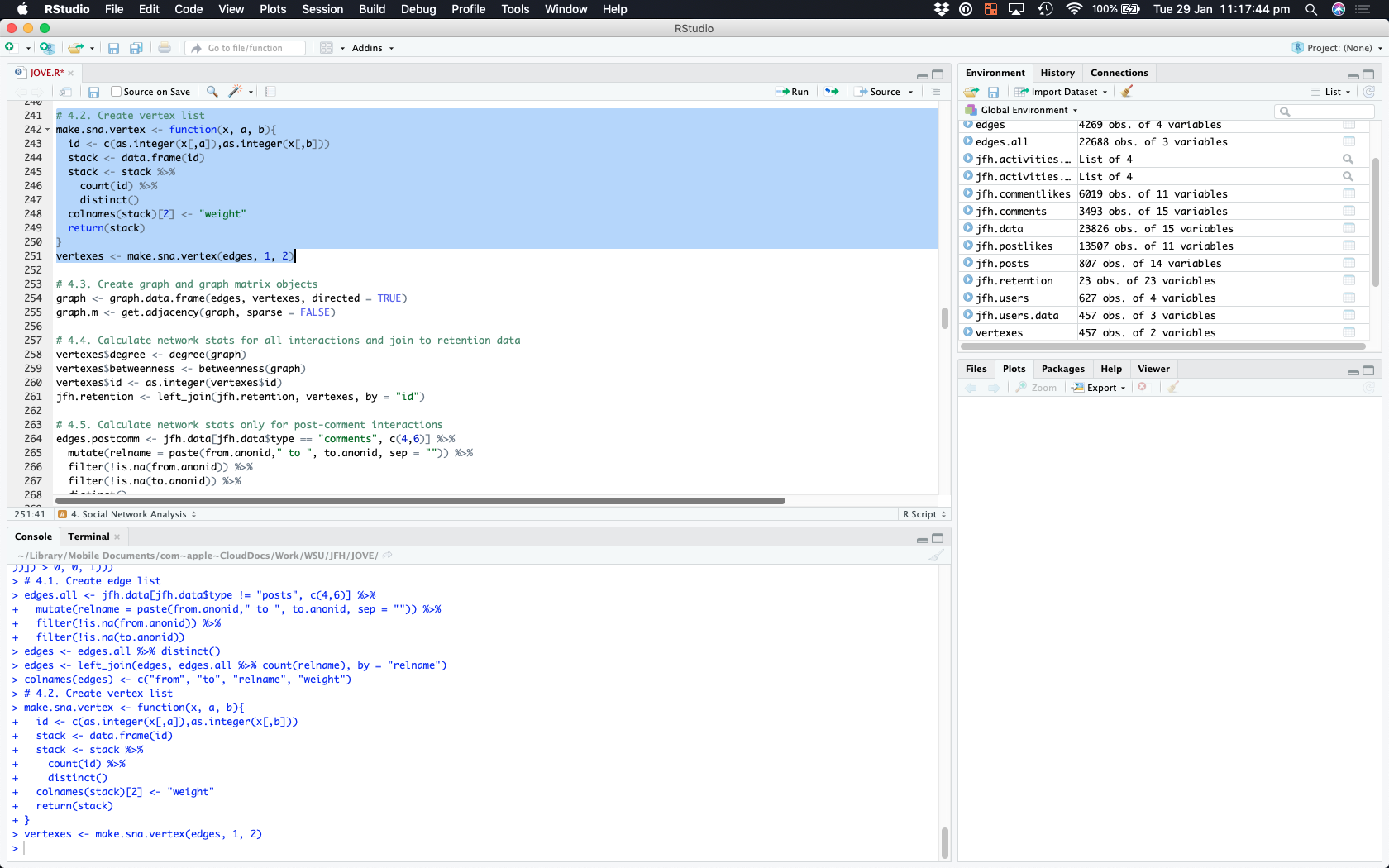
Task: Re-run previous code region icon
Action: pos(832,92)
